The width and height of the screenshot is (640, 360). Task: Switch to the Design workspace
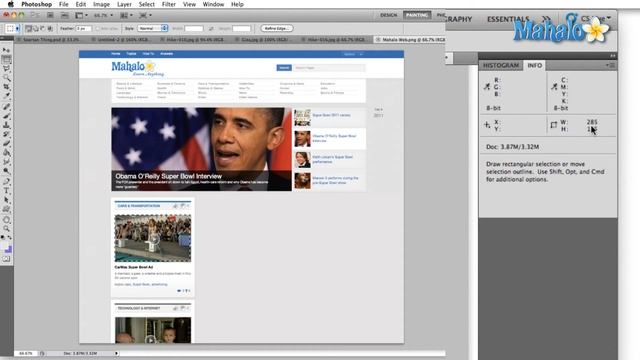coord(388,15)
